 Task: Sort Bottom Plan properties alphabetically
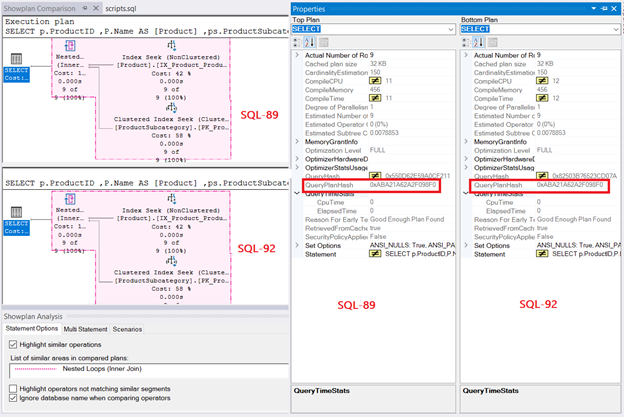[478, 42]
